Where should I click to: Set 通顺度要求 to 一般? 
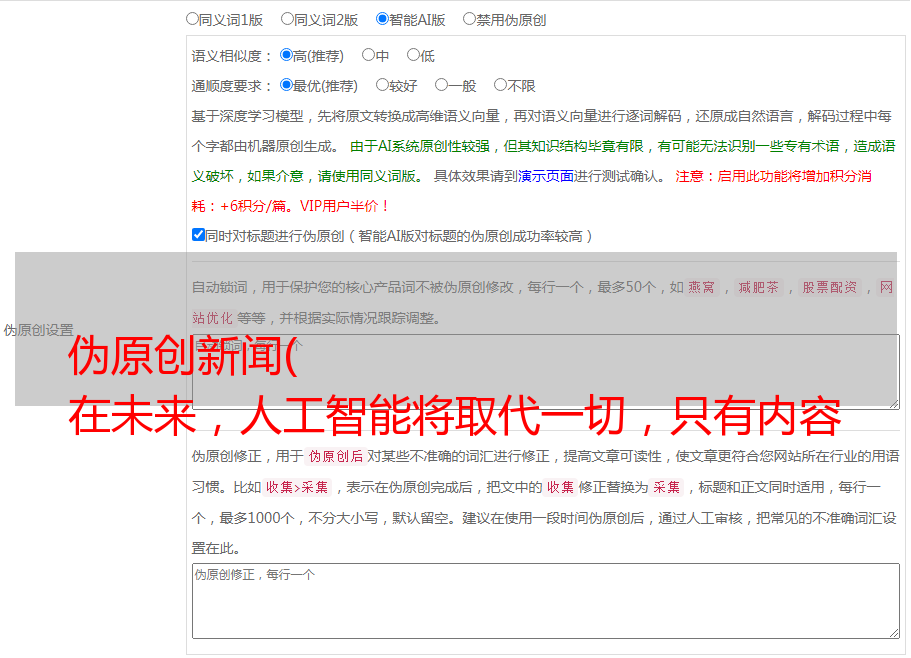[442, 85]
